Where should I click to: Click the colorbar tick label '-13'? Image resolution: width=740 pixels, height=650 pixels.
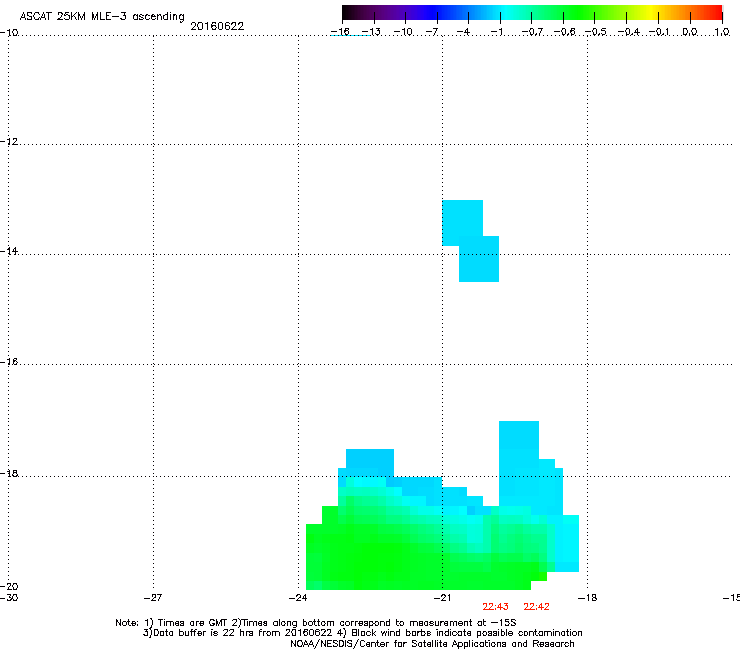(x=371, y=32)
